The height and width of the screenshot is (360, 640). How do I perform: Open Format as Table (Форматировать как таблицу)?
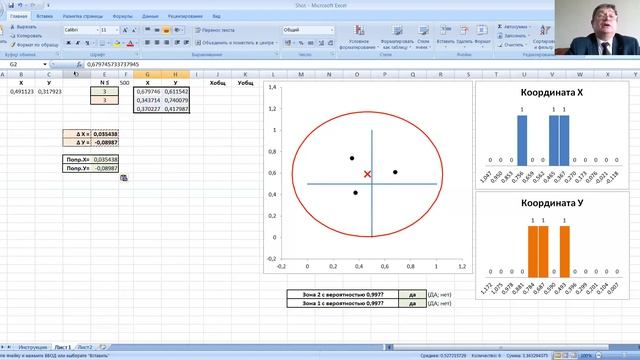(397, 37)
